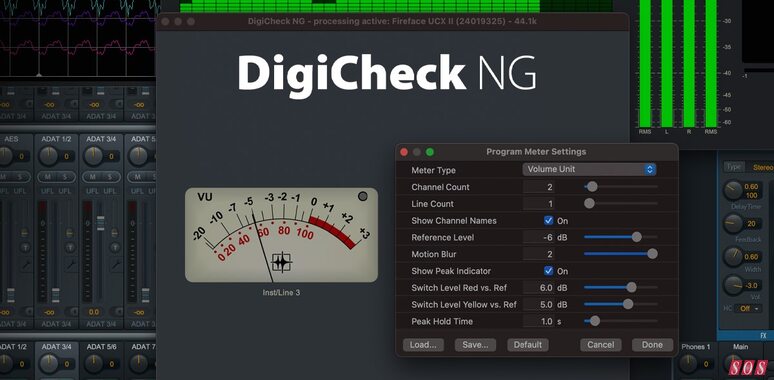
Task: Uncheck the Show Peak Indicator checkbox
Action: tap(548, 271)
